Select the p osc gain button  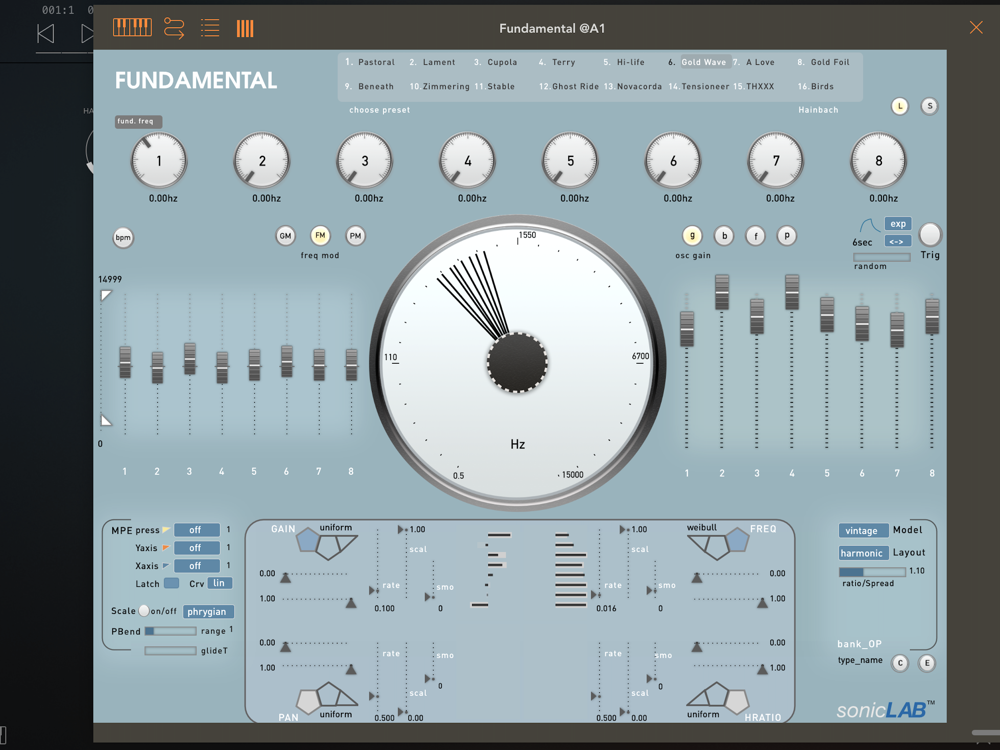click(787, 236)
